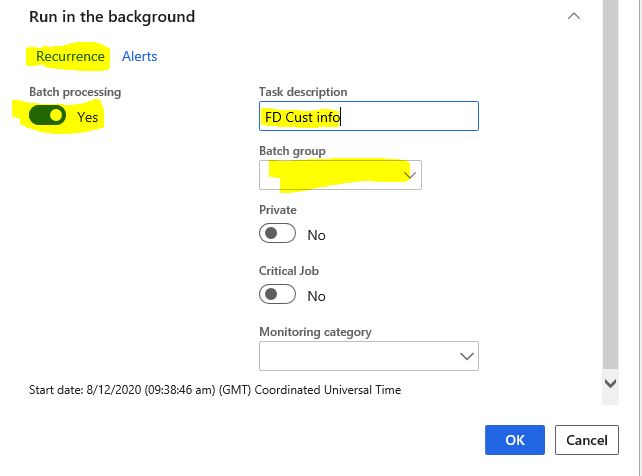The height and width of the screenshot is (476, 642).
Task: Collapse the Run in the background section
Action: pos(574,16)
